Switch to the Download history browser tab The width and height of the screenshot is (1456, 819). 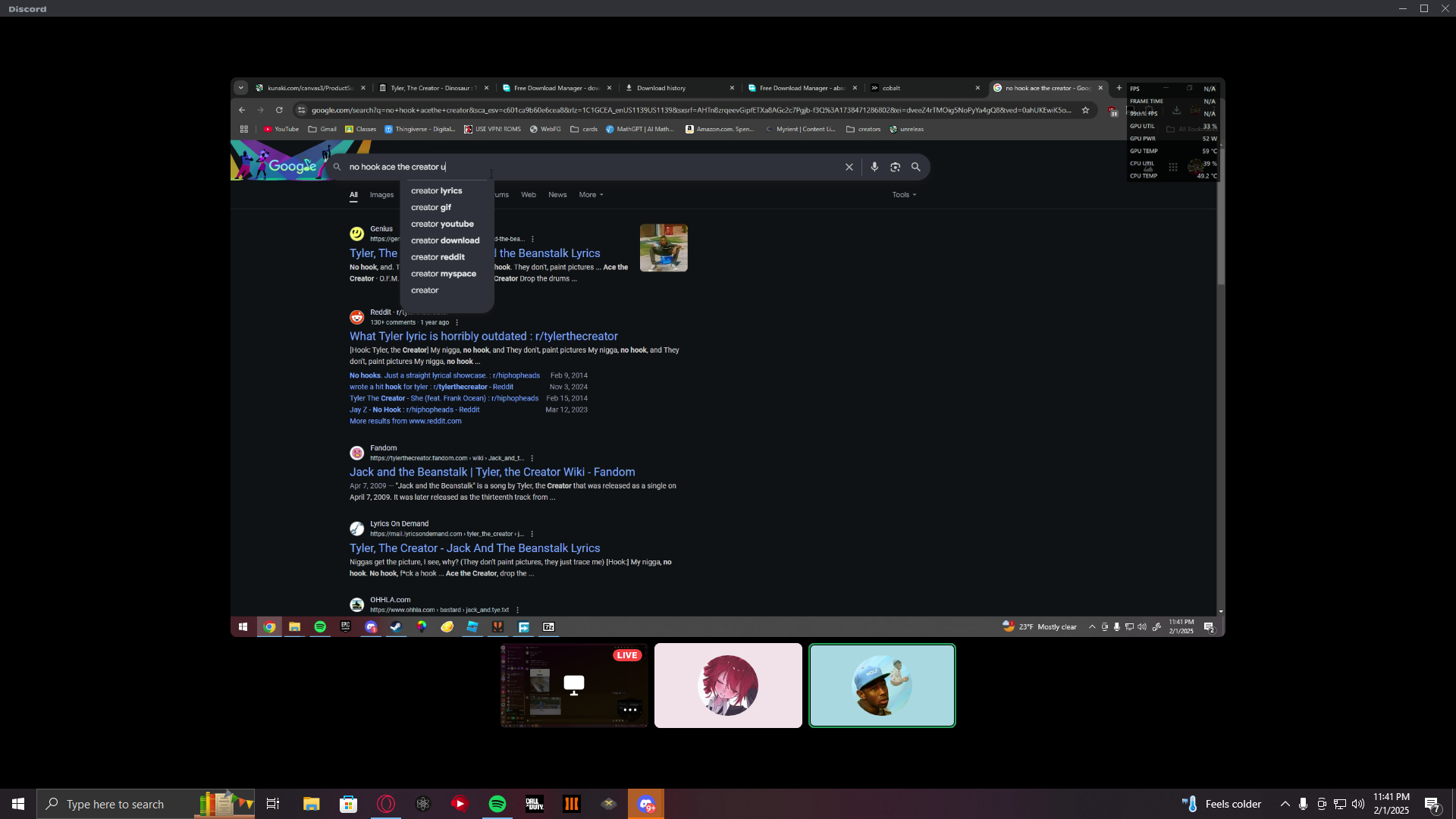(661, 88)
